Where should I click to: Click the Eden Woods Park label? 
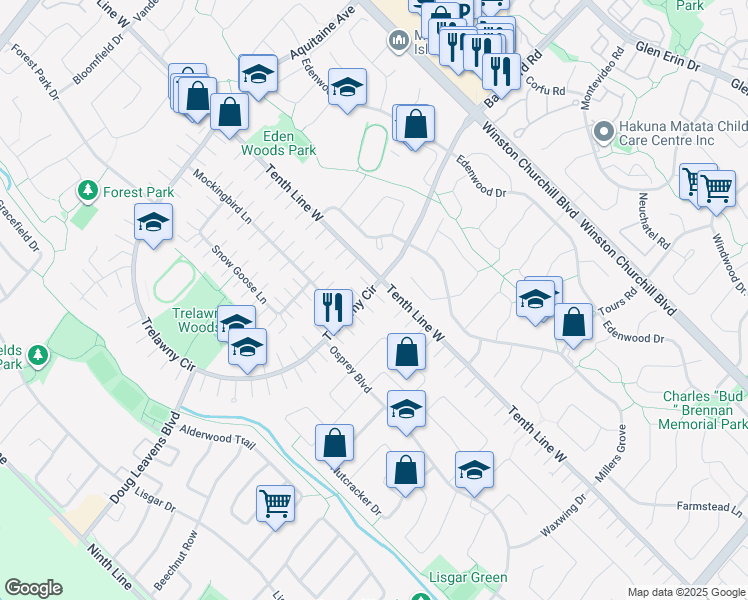pyautogui.click(x=278, y=143)
